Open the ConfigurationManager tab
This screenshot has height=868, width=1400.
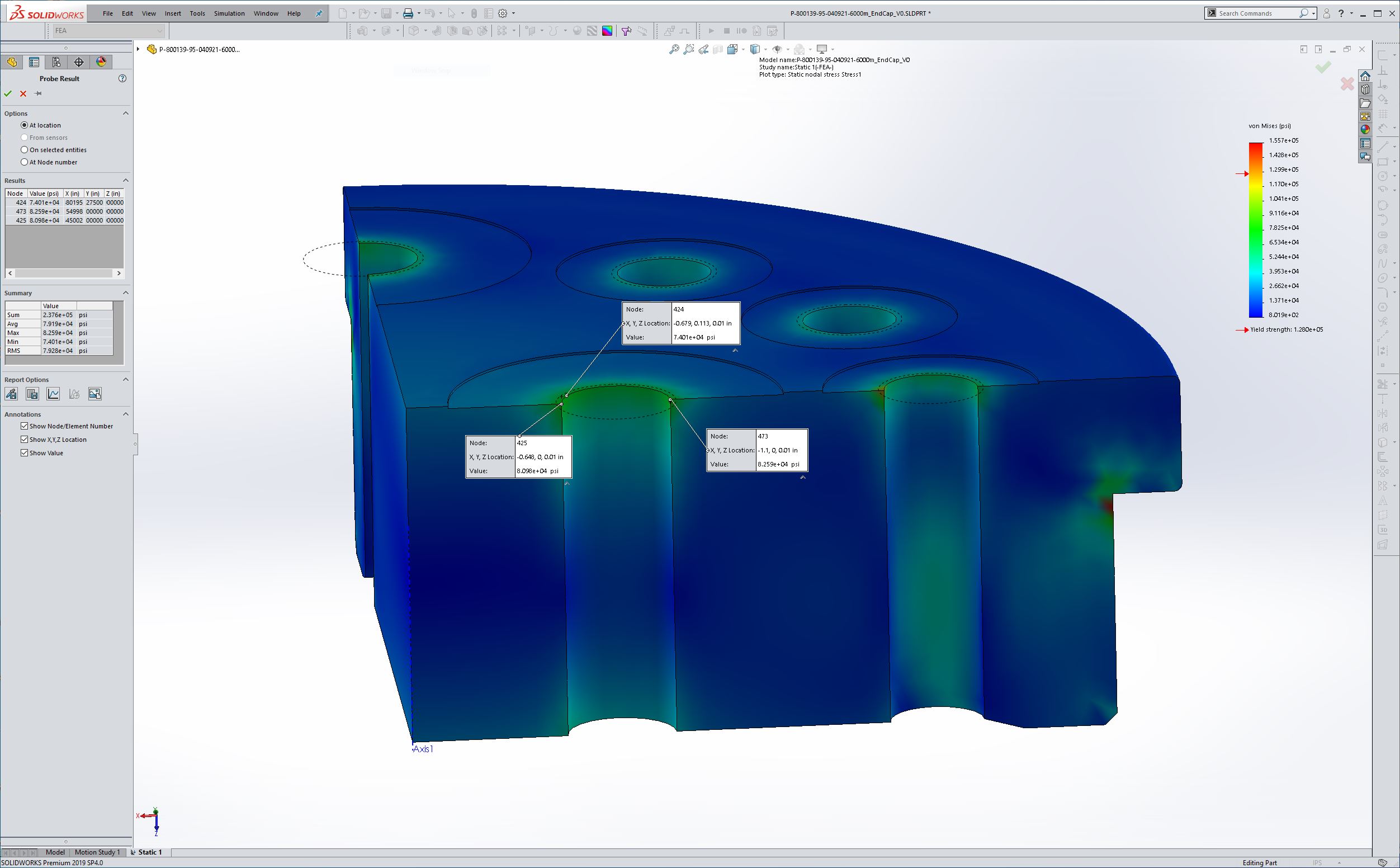click(x=56, y=62)
